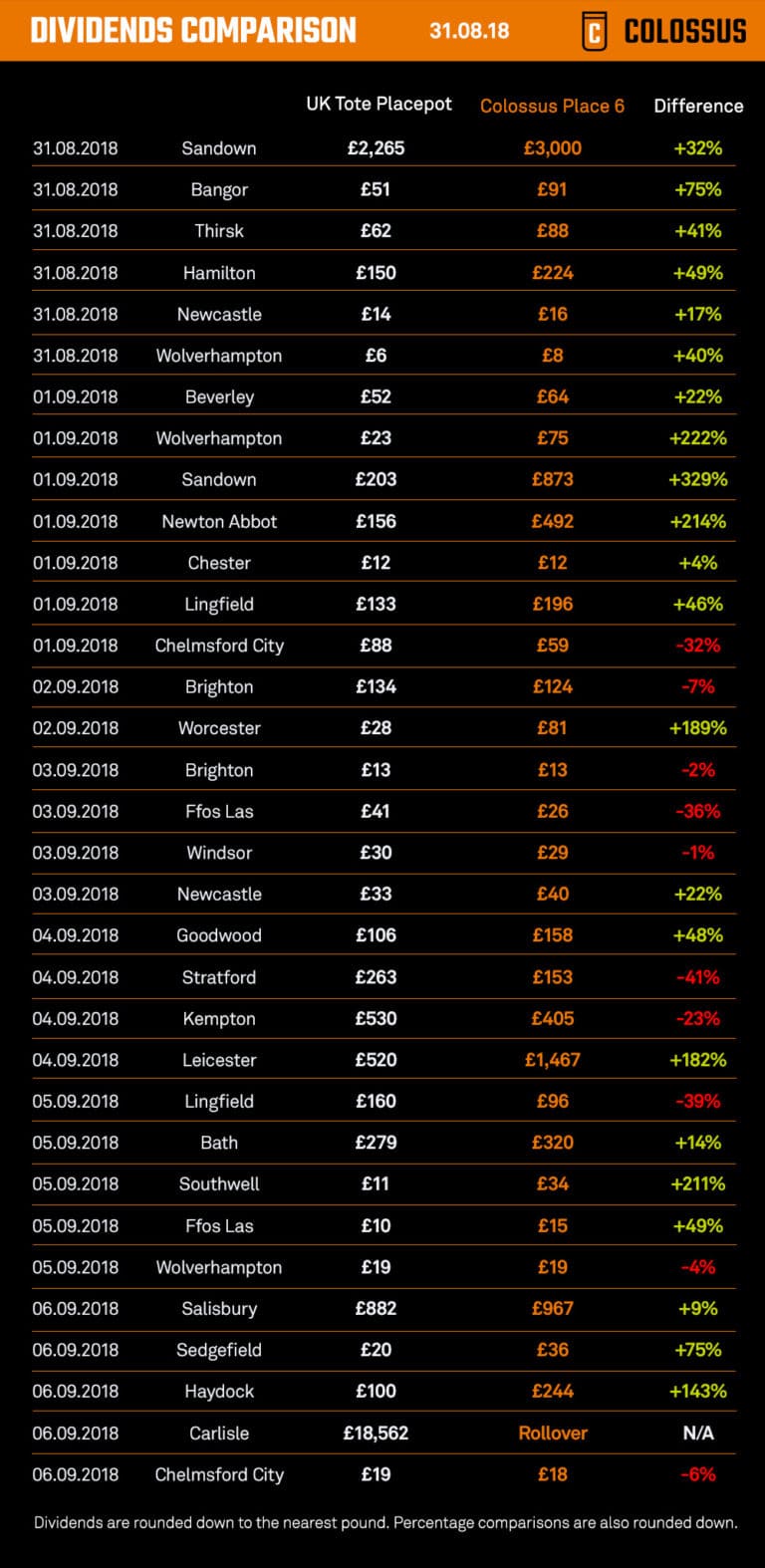Screen dimensions: 765x1568
Task: Select the Hamilton row label
Action: (219, 272)
